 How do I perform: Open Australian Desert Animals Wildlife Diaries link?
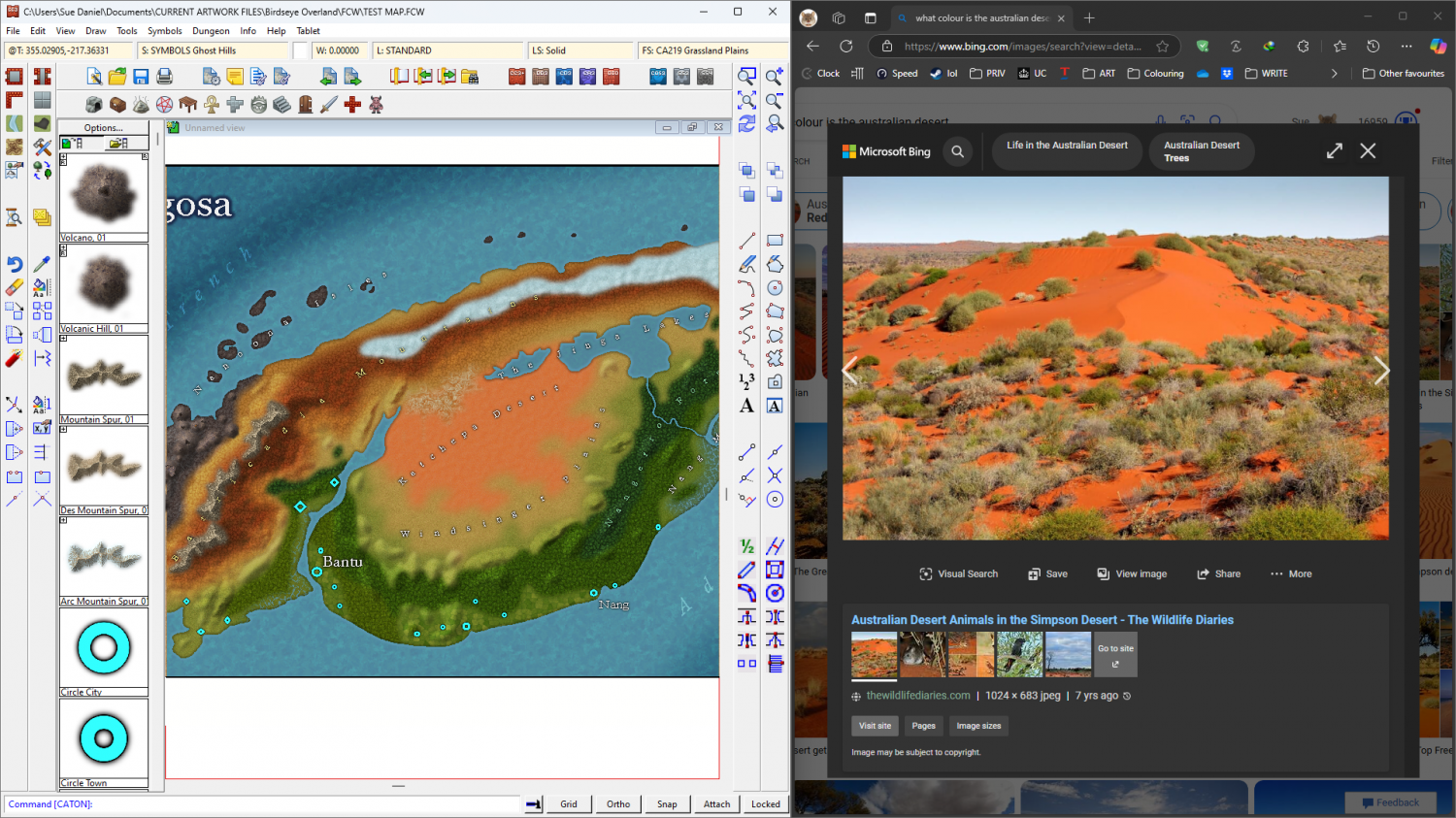tap(1042, 620)
